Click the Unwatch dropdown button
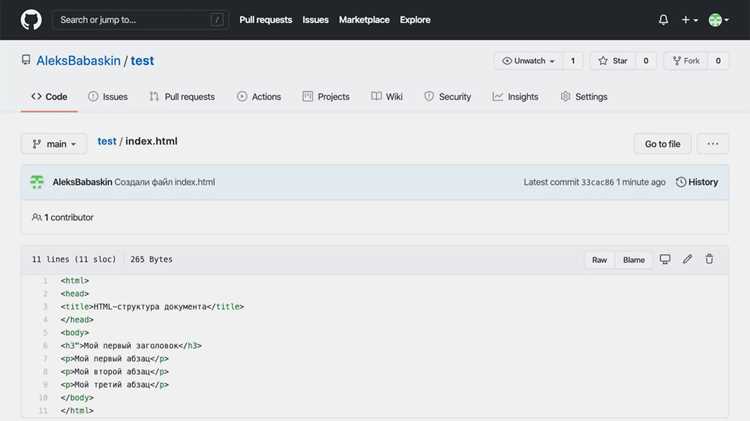 528,61
